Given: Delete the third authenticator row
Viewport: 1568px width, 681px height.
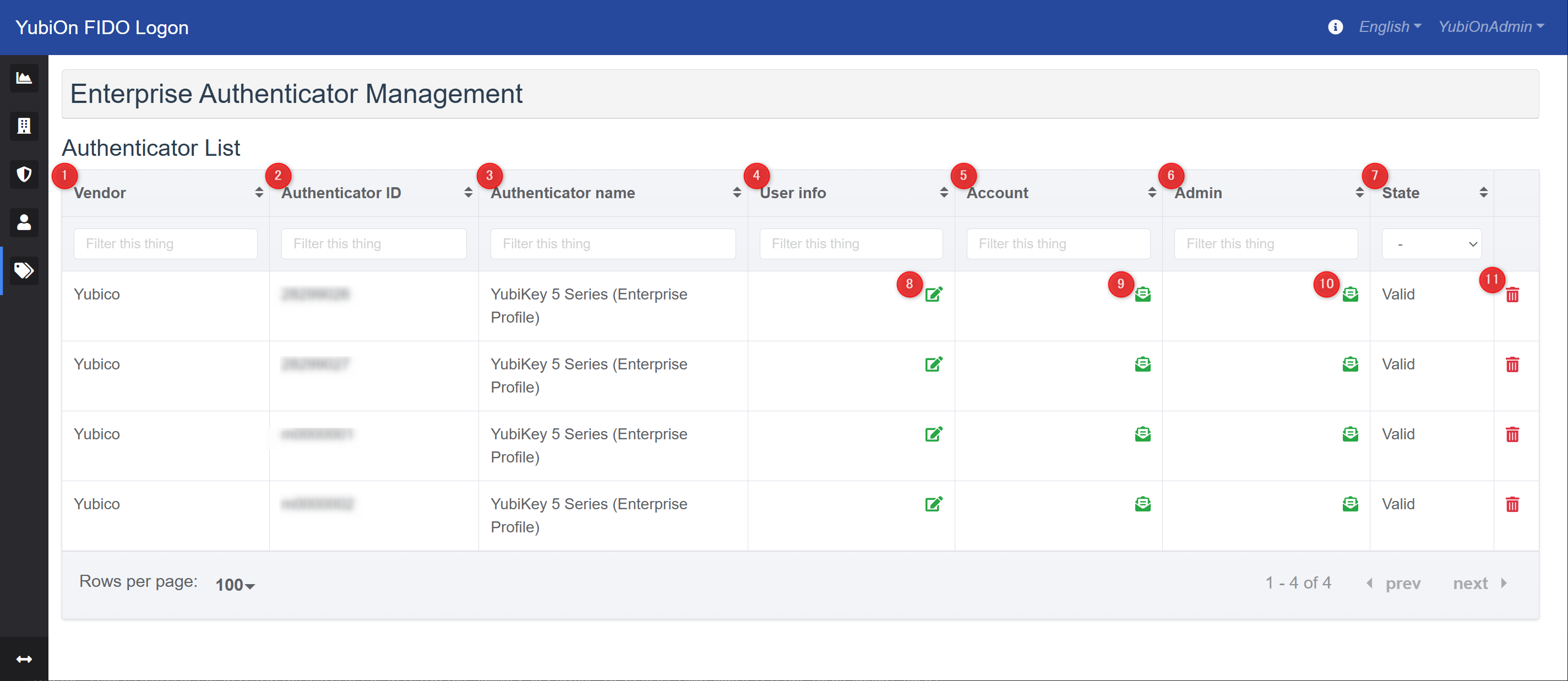Looking at the screenshot, I should tap(1512, 434).
